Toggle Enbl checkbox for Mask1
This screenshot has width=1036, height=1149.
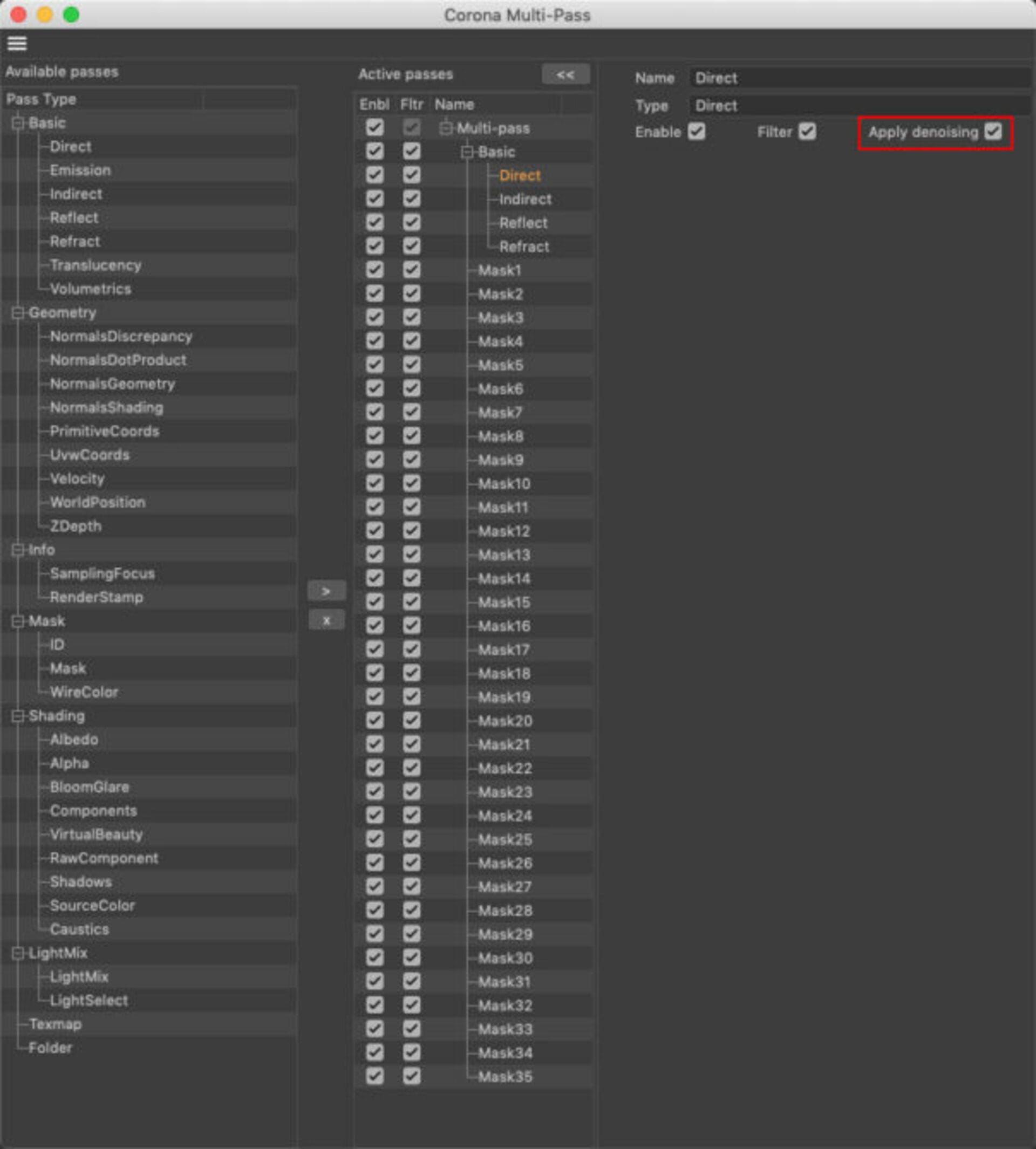(374, 270)
